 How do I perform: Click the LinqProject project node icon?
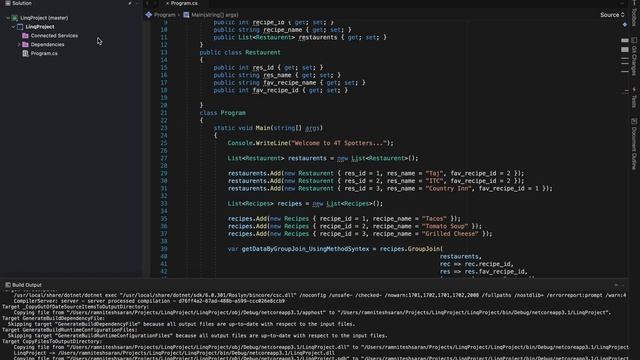coord(20,27)
